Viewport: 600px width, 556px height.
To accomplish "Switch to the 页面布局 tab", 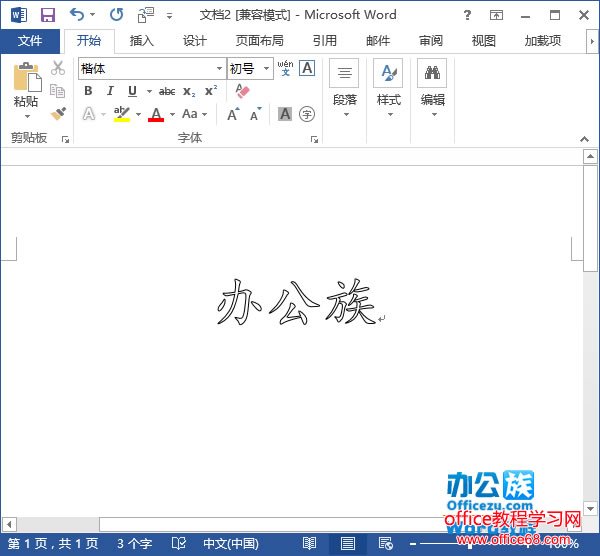I will 259,41.
